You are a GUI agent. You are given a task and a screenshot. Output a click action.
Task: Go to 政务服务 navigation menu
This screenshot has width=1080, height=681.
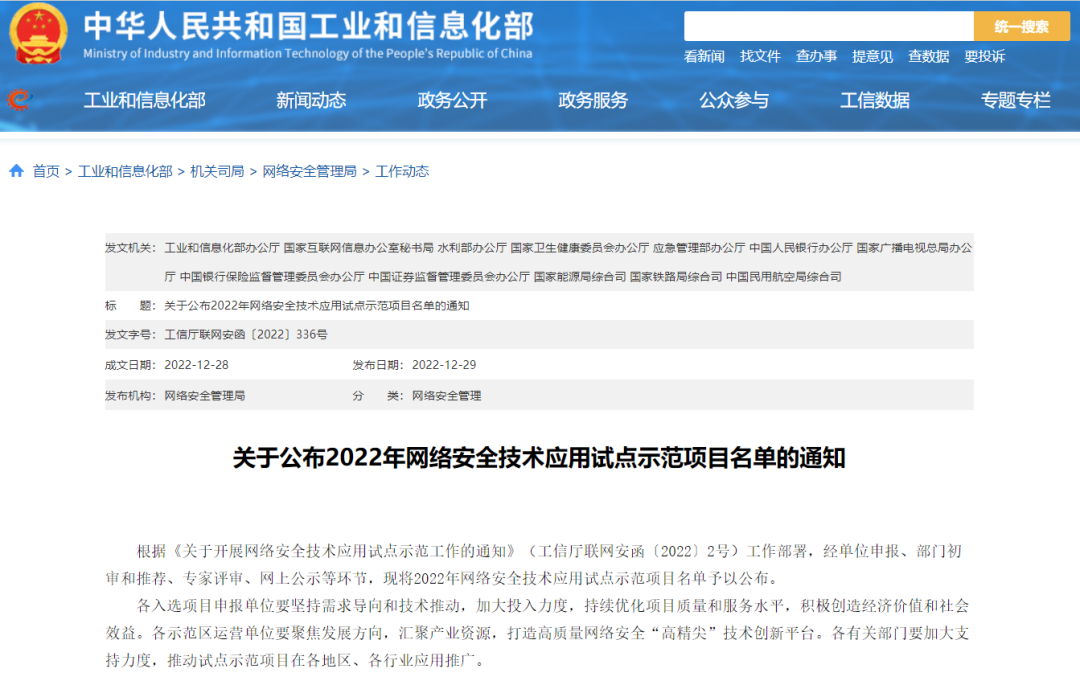593,100
